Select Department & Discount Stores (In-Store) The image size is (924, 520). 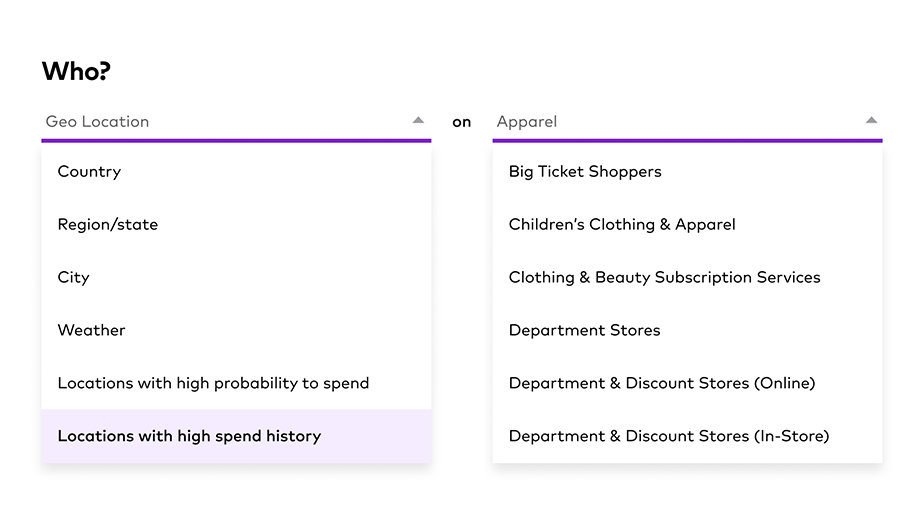(669, 437)
